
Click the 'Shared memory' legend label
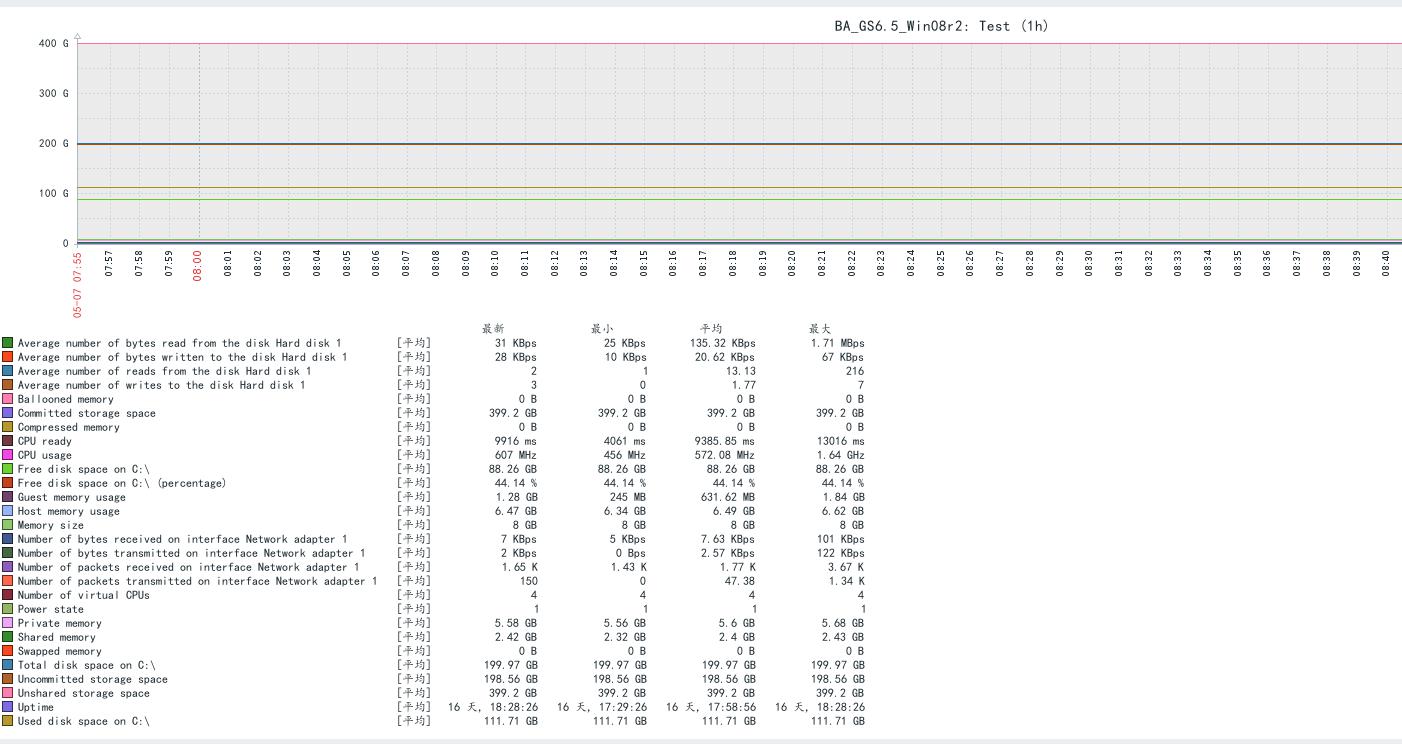[x=57, y=637]
